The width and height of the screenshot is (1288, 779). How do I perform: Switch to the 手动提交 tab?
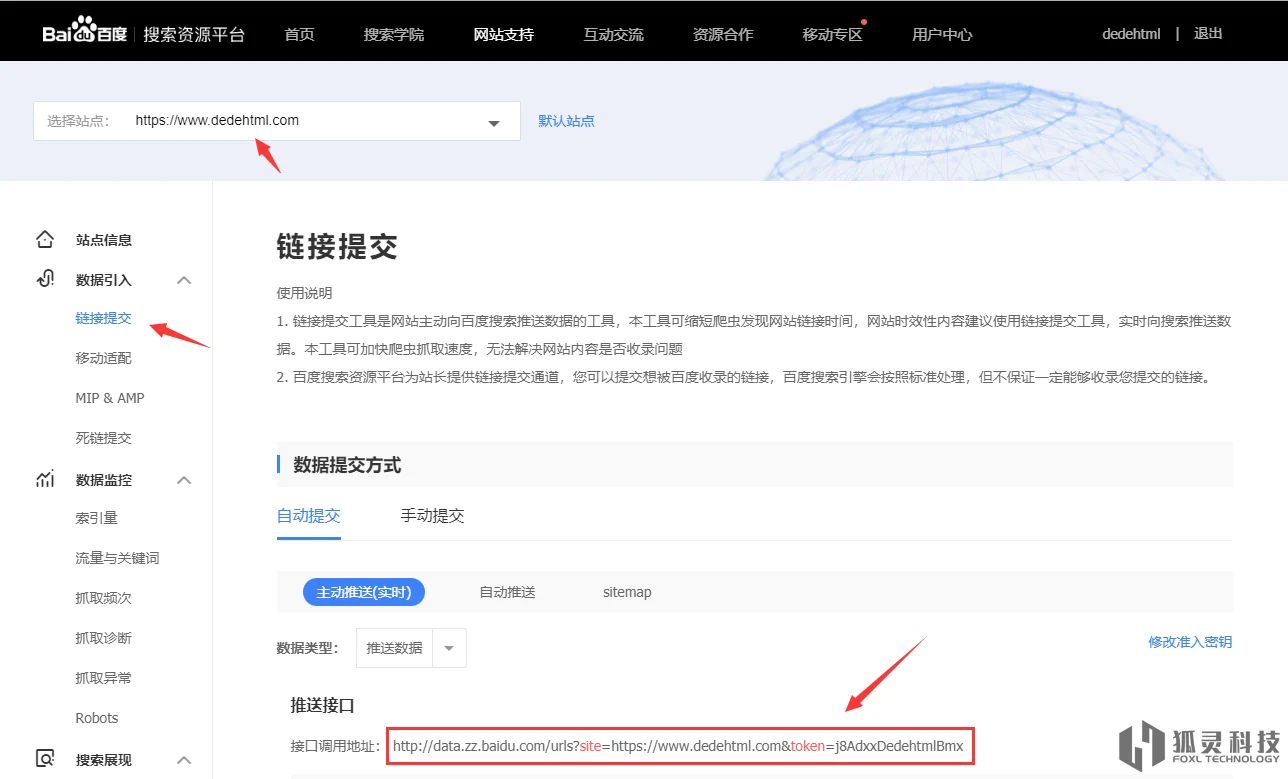(x=432, y=516)
